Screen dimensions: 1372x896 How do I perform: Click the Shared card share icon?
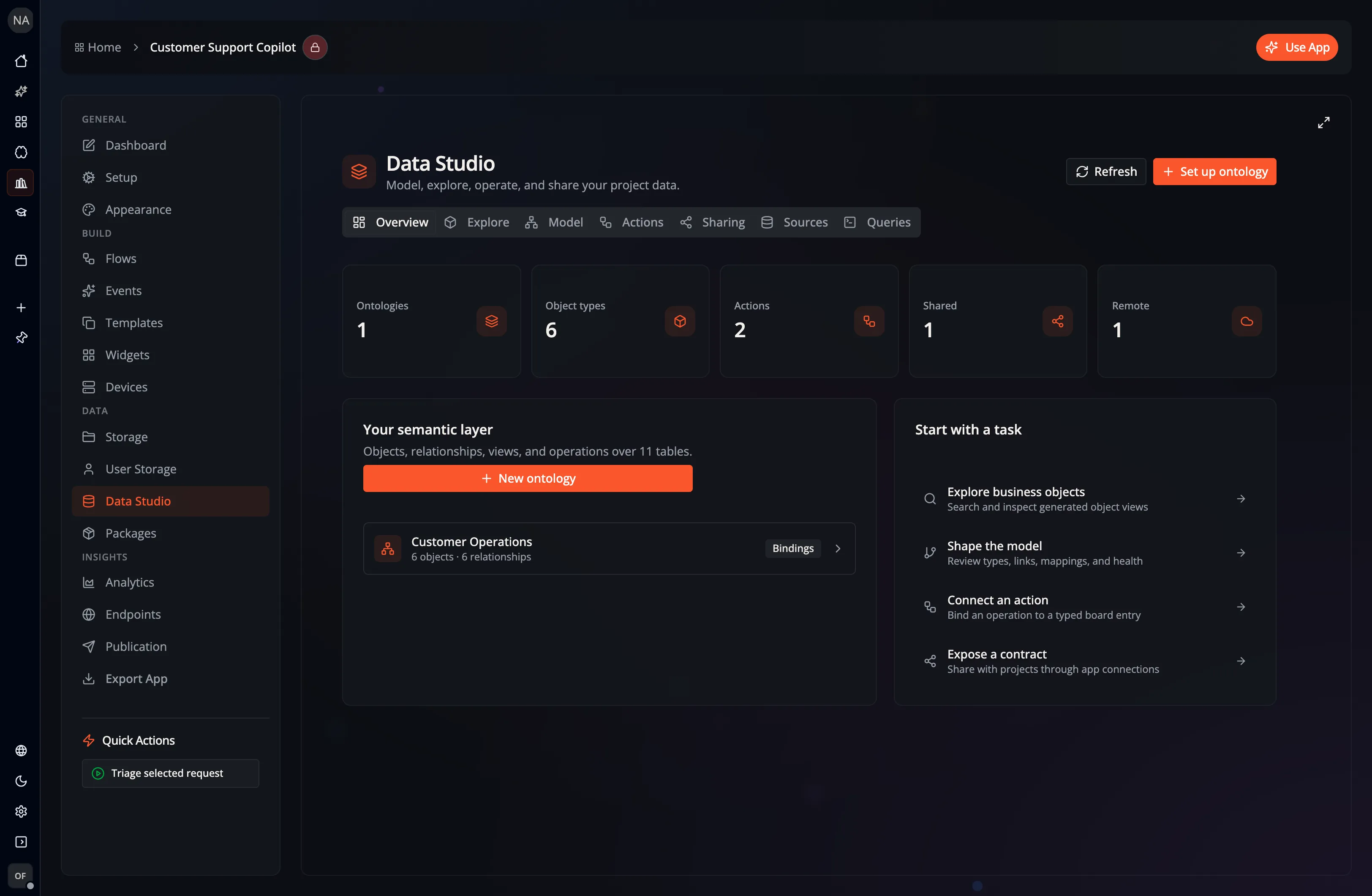[1057, 321]
